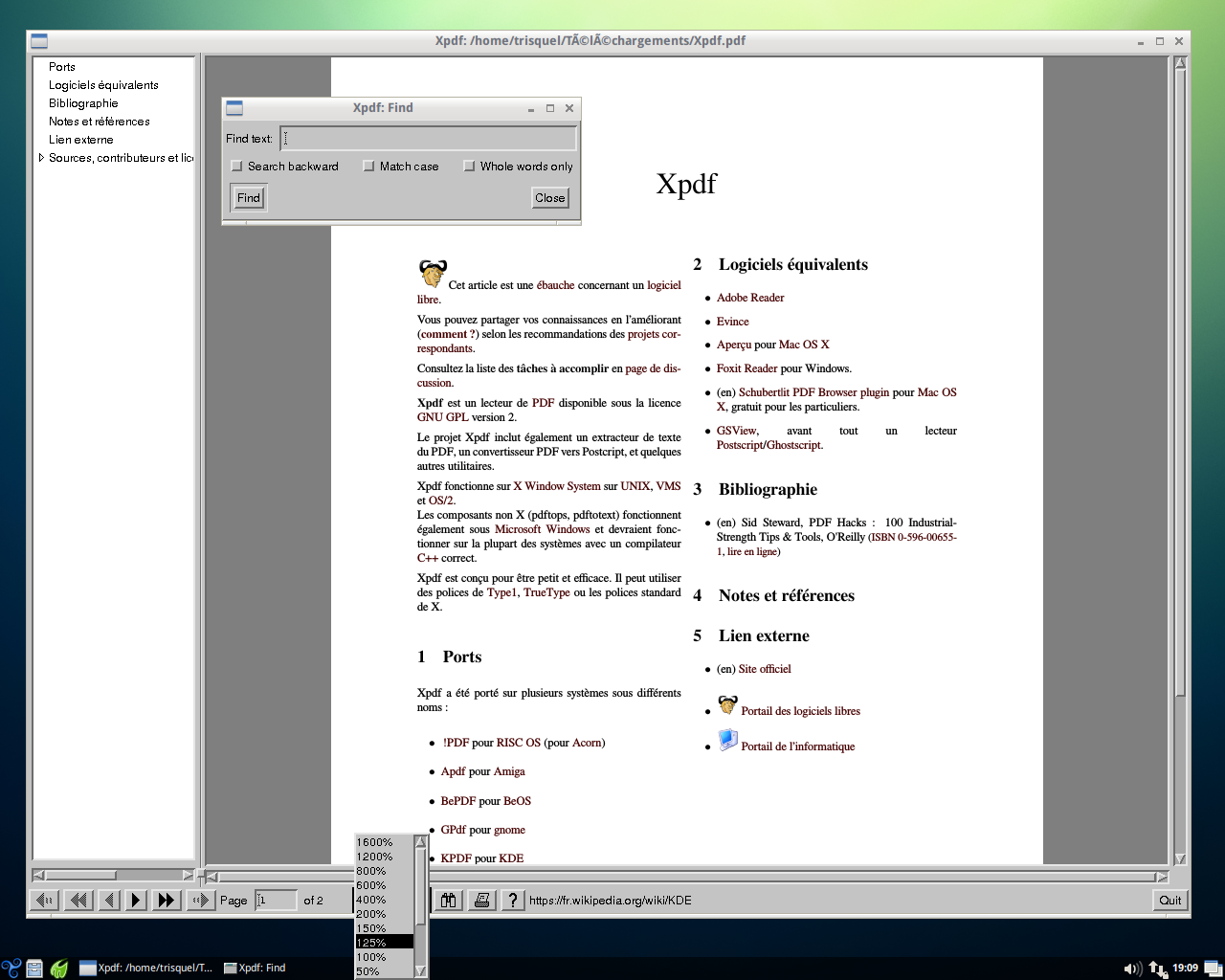This screenshot has width=1225, height=980.
Task: Select Lien externe in the outline
Action: (81, 140)
